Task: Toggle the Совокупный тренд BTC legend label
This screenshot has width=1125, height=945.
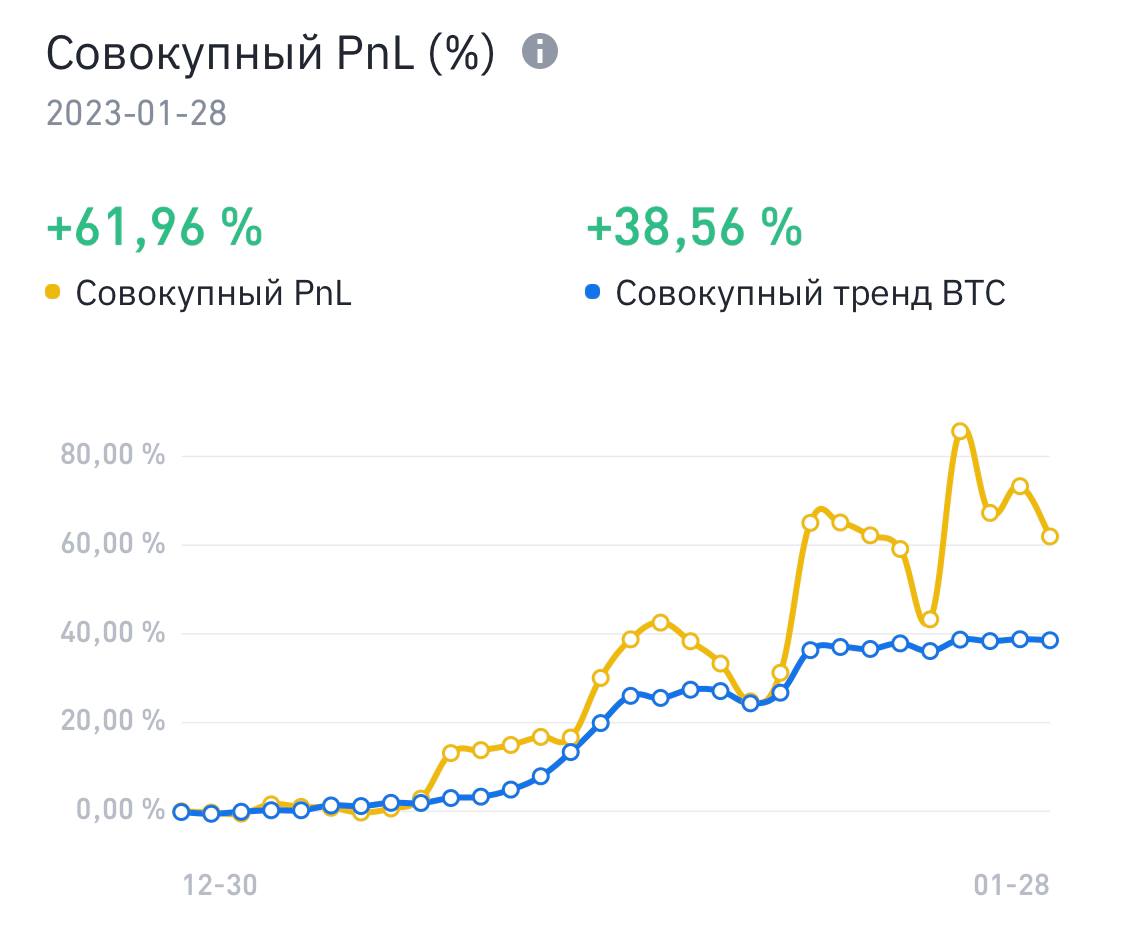Action: [x=810, y=293]
